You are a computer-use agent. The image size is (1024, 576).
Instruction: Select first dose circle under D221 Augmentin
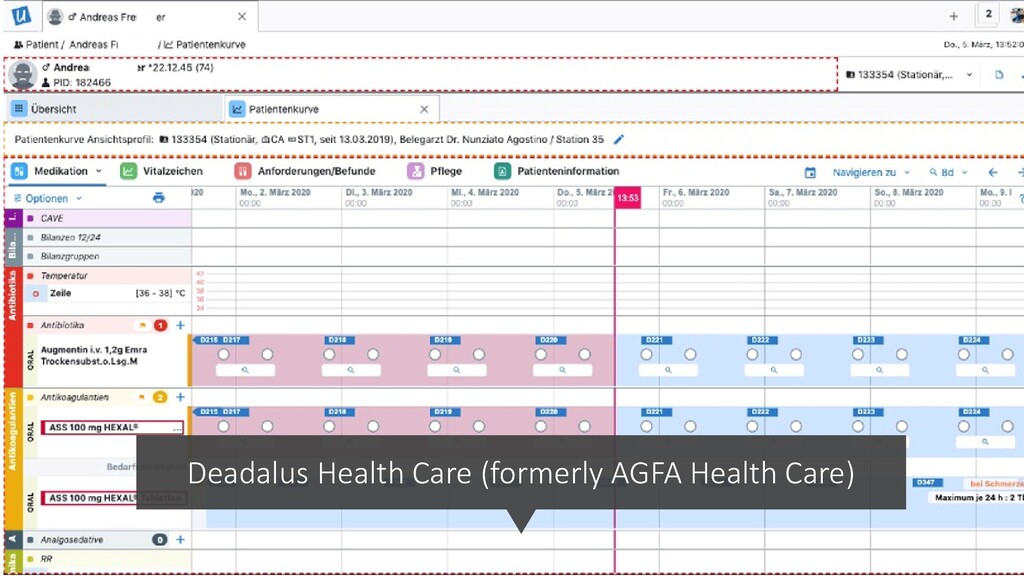point(647,355)
